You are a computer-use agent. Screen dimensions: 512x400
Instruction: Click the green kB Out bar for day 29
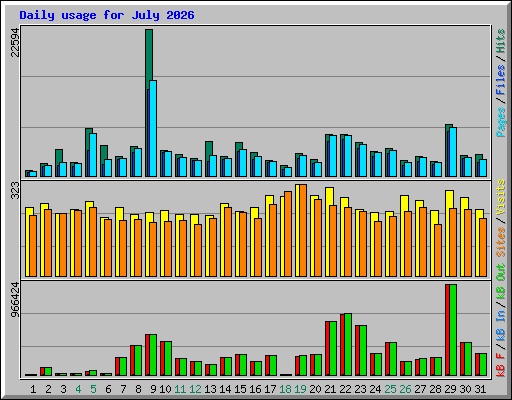453,330
